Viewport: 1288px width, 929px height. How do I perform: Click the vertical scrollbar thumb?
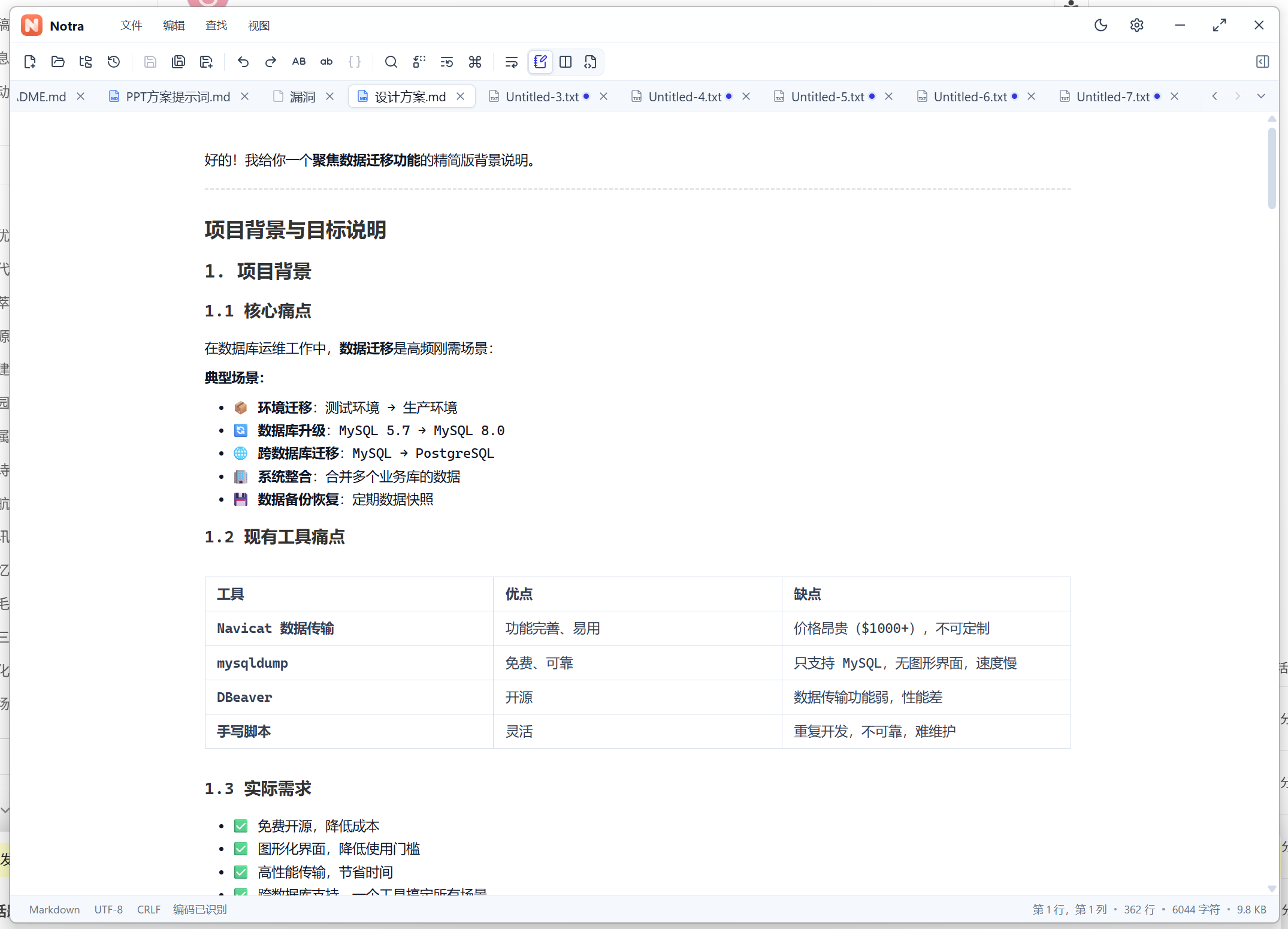click(x=1272, y=168)
